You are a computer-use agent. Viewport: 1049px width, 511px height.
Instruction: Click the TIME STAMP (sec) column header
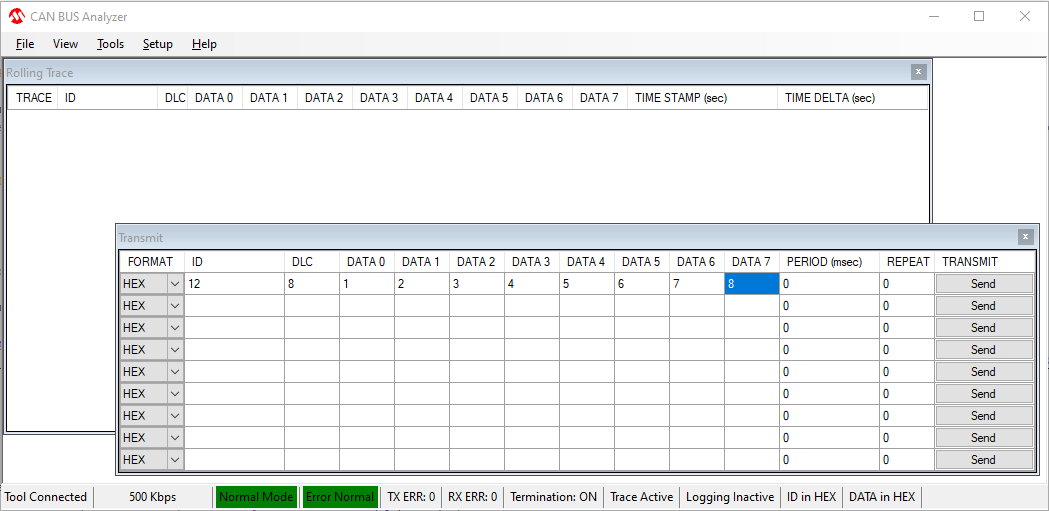click(702, 98)
